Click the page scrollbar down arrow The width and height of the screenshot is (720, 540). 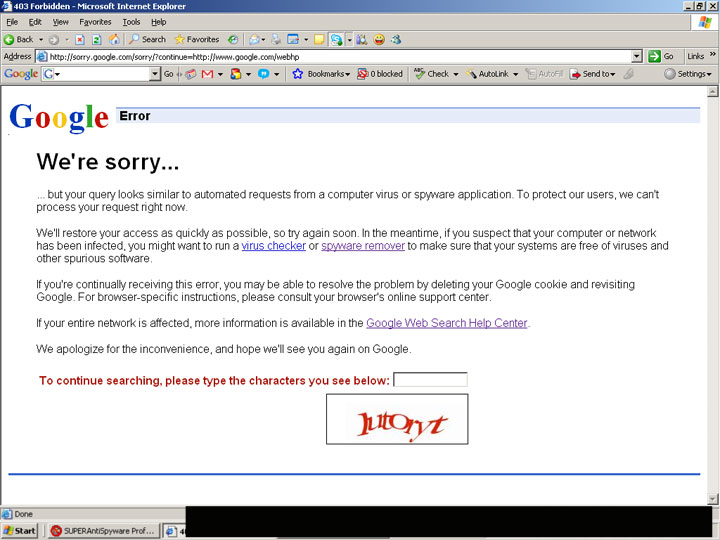pos(713,499)
